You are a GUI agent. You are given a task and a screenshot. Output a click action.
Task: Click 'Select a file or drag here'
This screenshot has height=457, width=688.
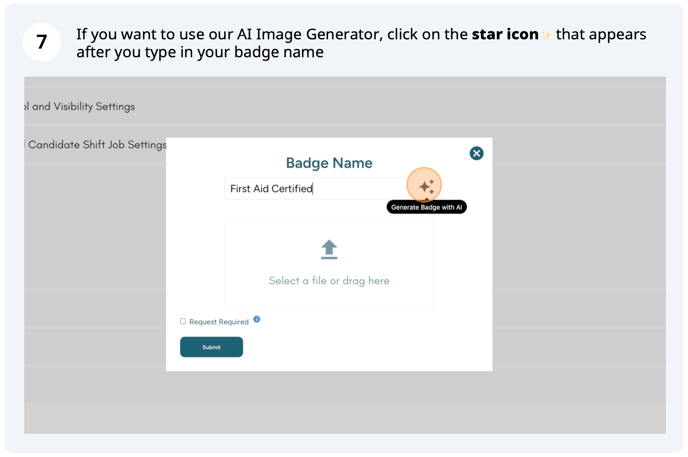(x=329, y=281)
